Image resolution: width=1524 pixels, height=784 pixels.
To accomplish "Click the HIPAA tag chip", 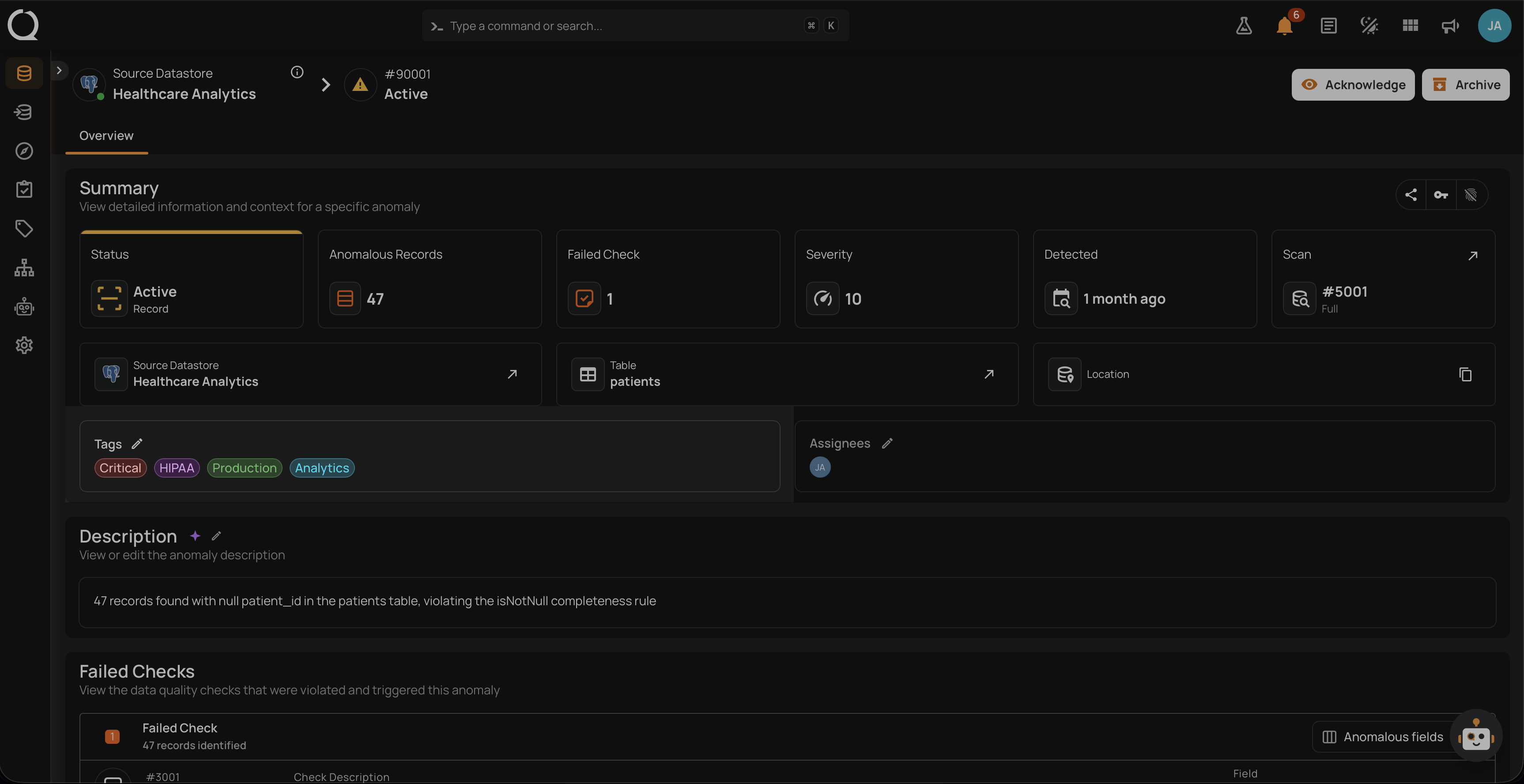I will 176,468.
